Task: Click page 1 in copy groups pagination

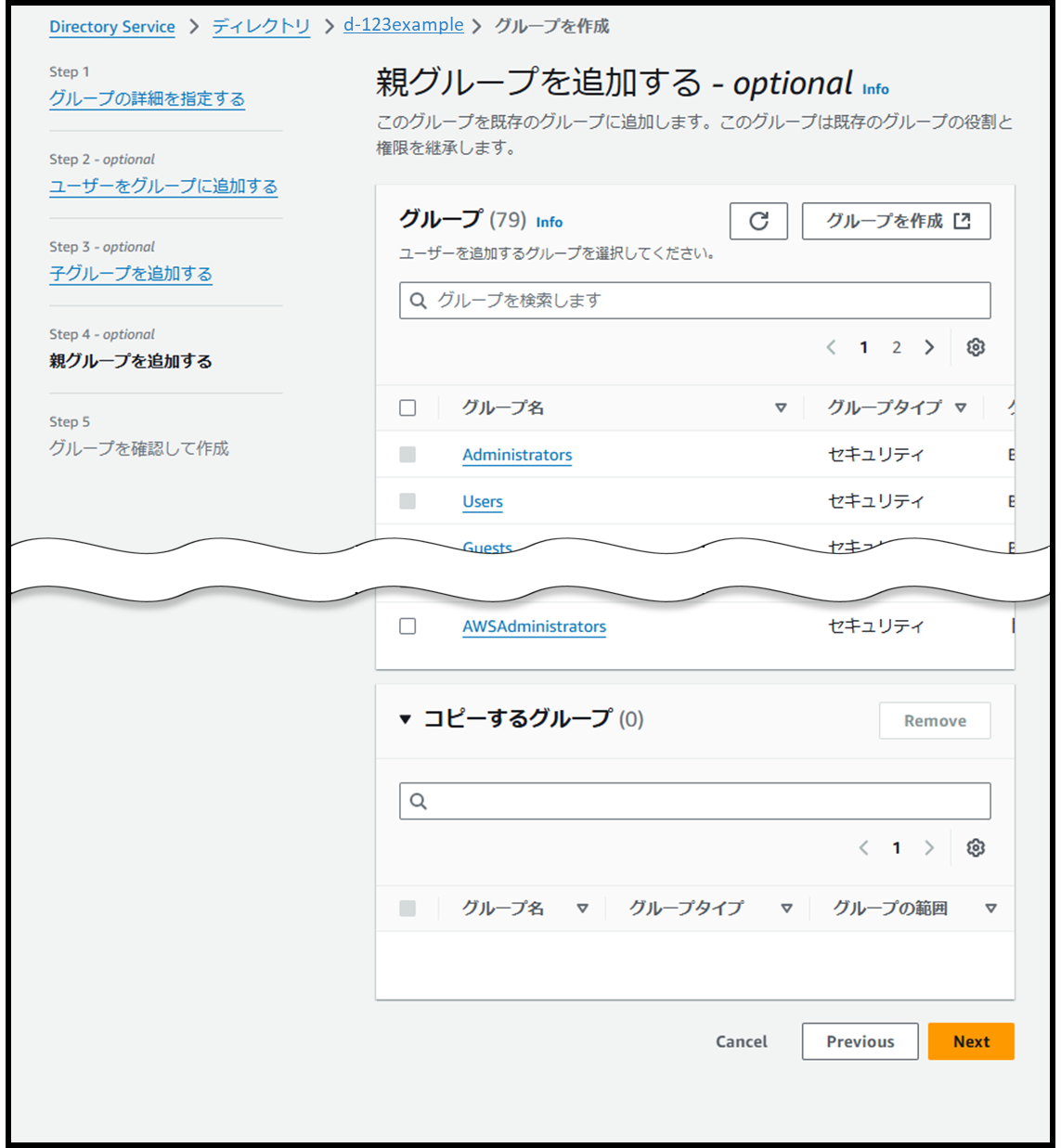Action: coord(897,847)
